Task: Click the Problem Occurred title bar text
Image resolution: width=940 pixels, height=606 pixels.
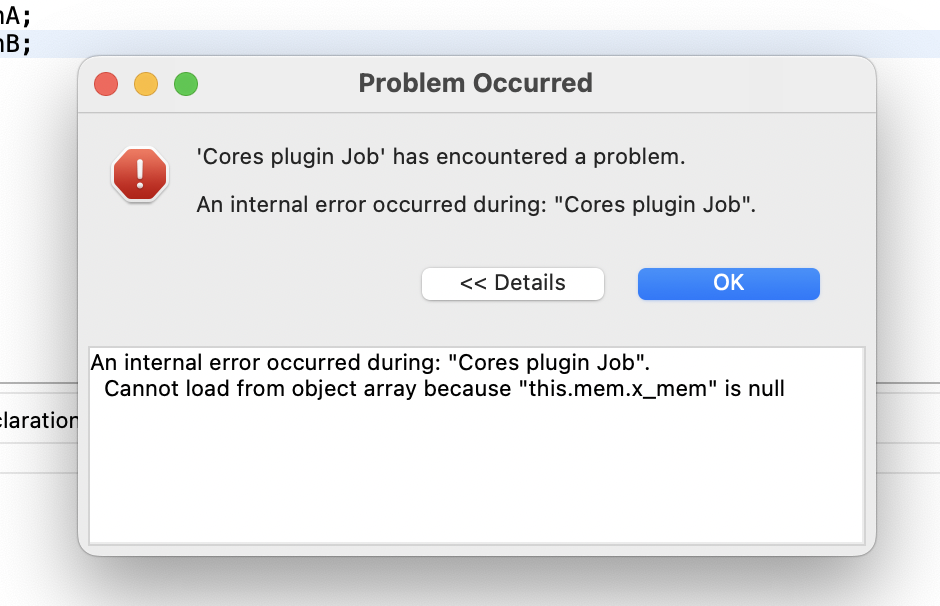Action: point(477,83)
